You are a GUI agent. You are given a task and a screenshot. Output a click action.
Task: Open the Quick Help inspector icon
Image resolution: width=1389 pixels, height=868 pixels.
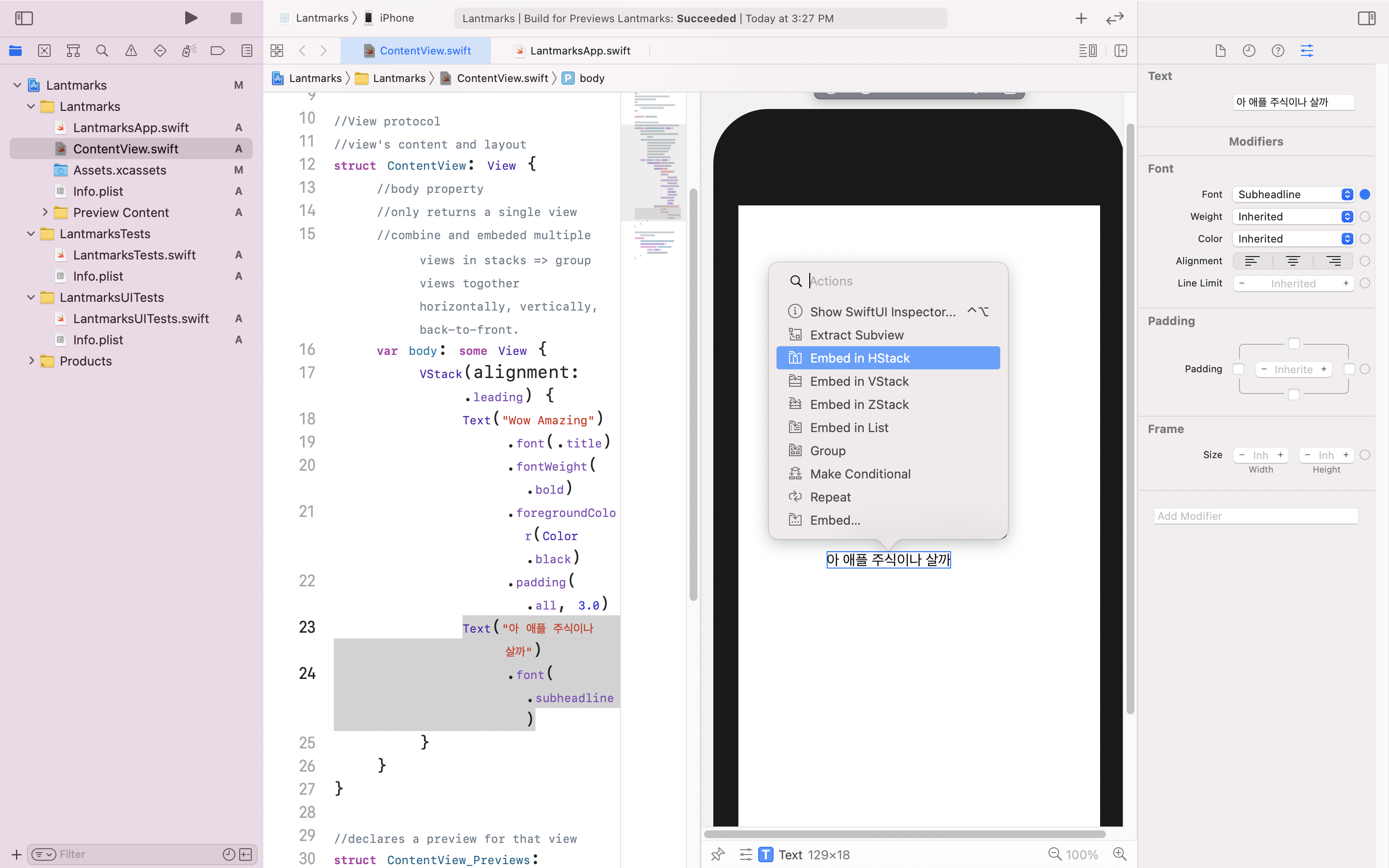(x=1278, y=51)
